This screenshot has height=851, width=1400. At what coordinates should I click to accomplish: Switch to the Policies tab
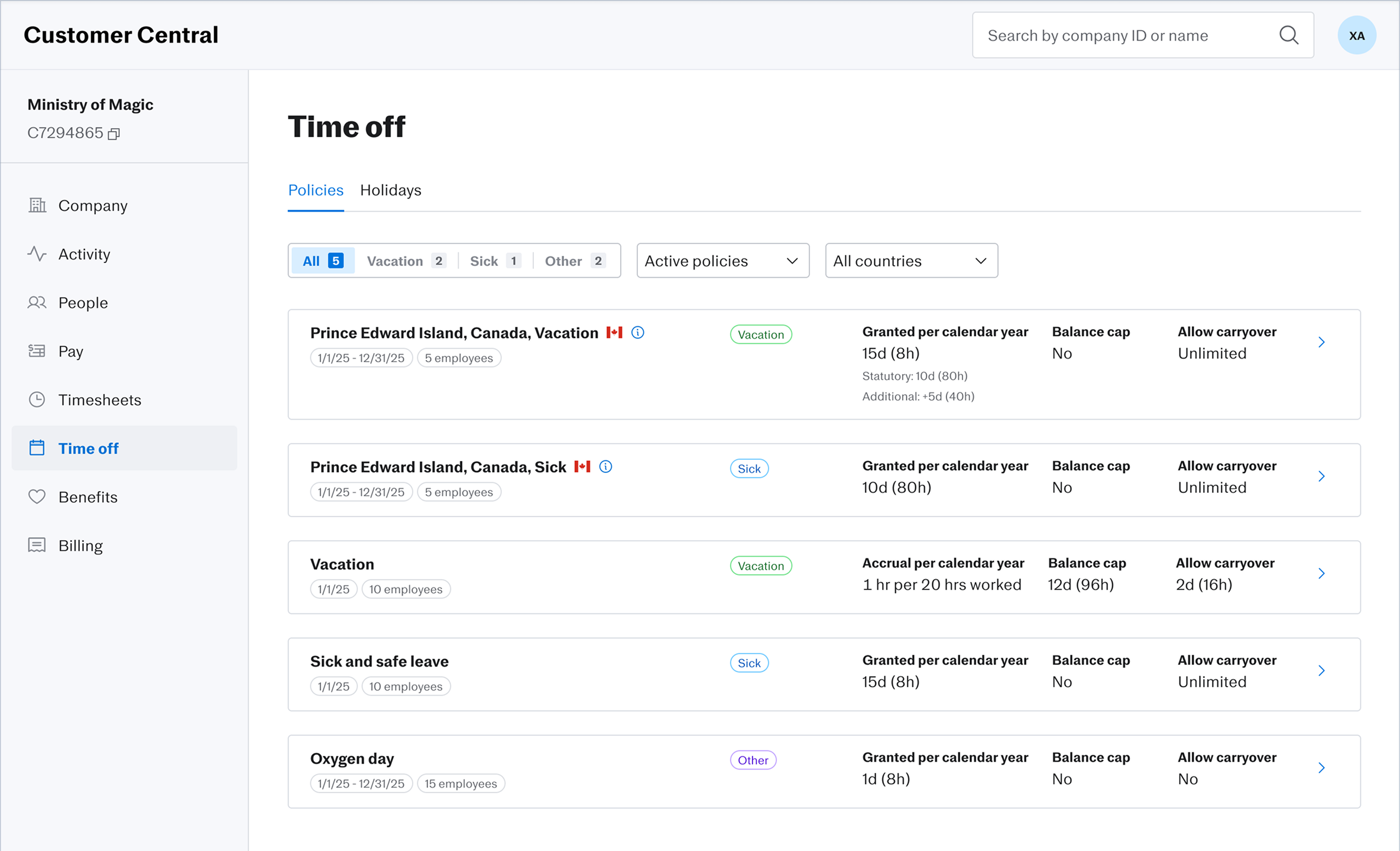coord(316,190)
